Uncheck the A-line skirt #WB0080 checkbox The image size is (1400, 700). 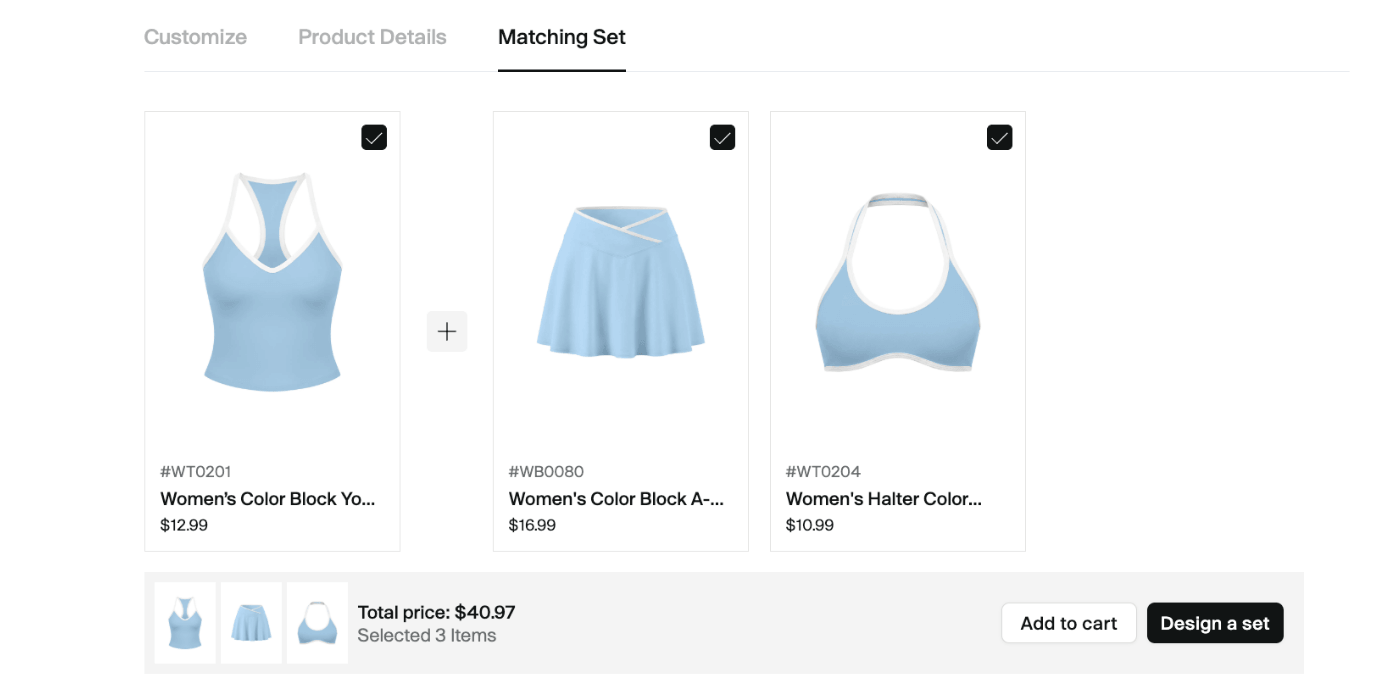[722, 137]
